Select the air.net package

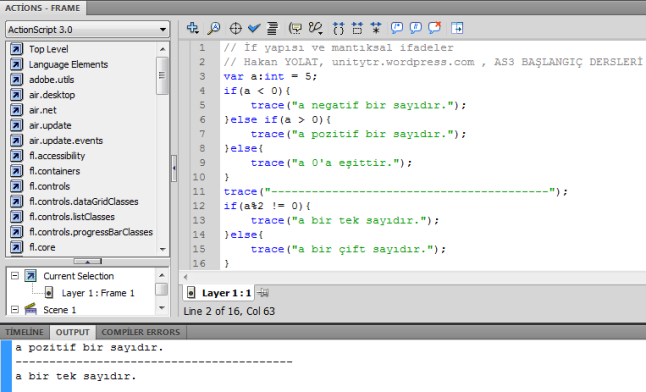click(x=43, y=110)
